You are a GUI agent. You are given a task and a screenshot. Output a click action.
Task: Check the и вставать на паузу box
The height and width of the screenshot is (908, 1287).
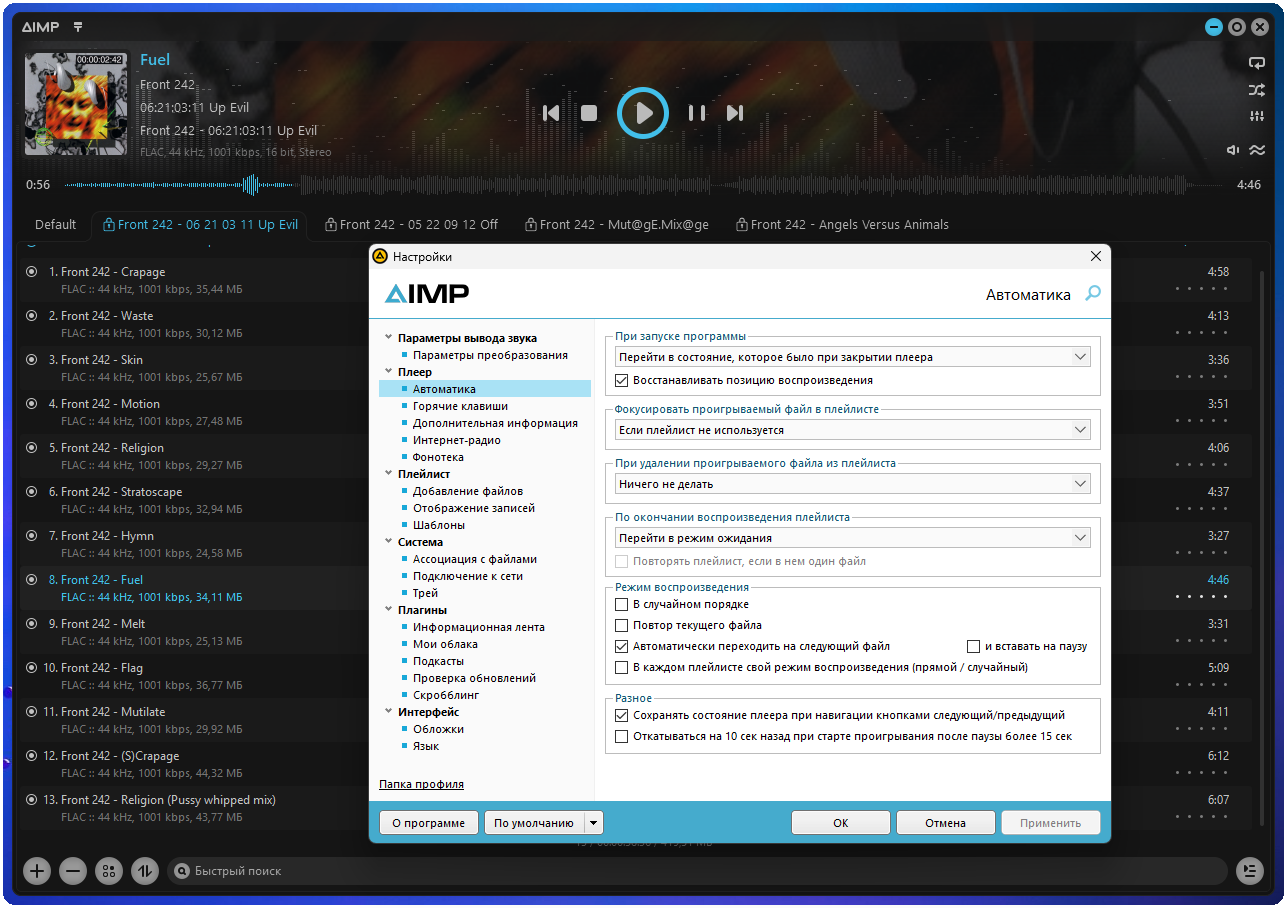(974, 646)
